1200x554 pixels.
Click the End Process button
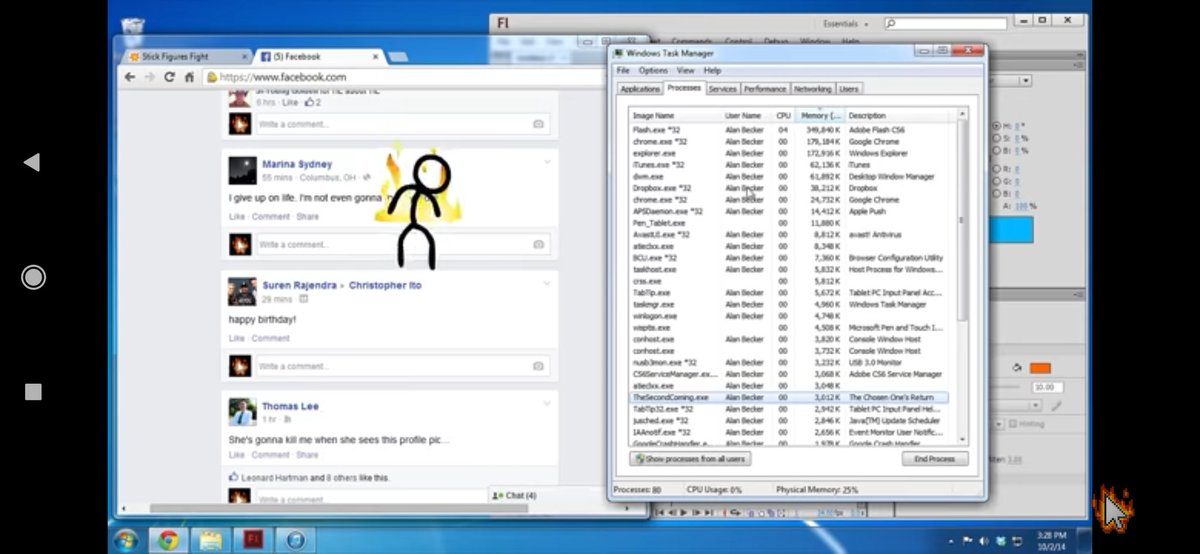(935, 459)
